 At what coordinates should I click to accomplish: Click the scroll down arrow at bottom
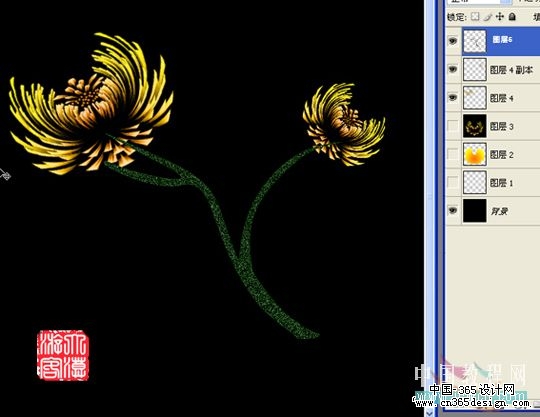(430, 412)
